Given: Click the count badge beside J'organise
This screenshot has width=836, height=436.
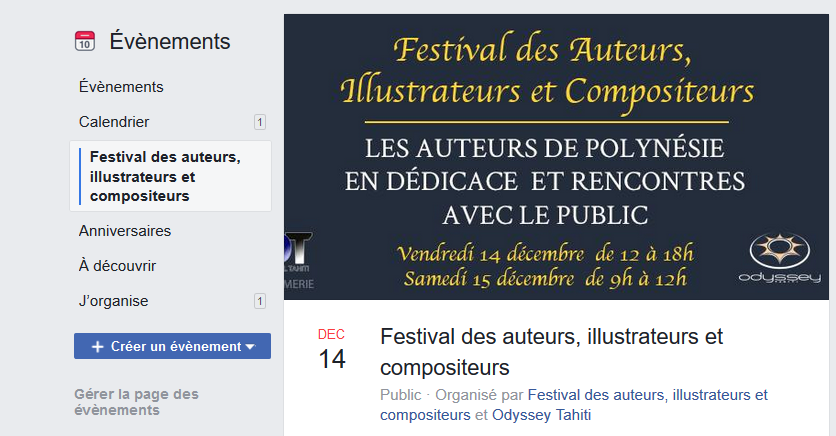Looking at the screenshot, I should [260, 301].
